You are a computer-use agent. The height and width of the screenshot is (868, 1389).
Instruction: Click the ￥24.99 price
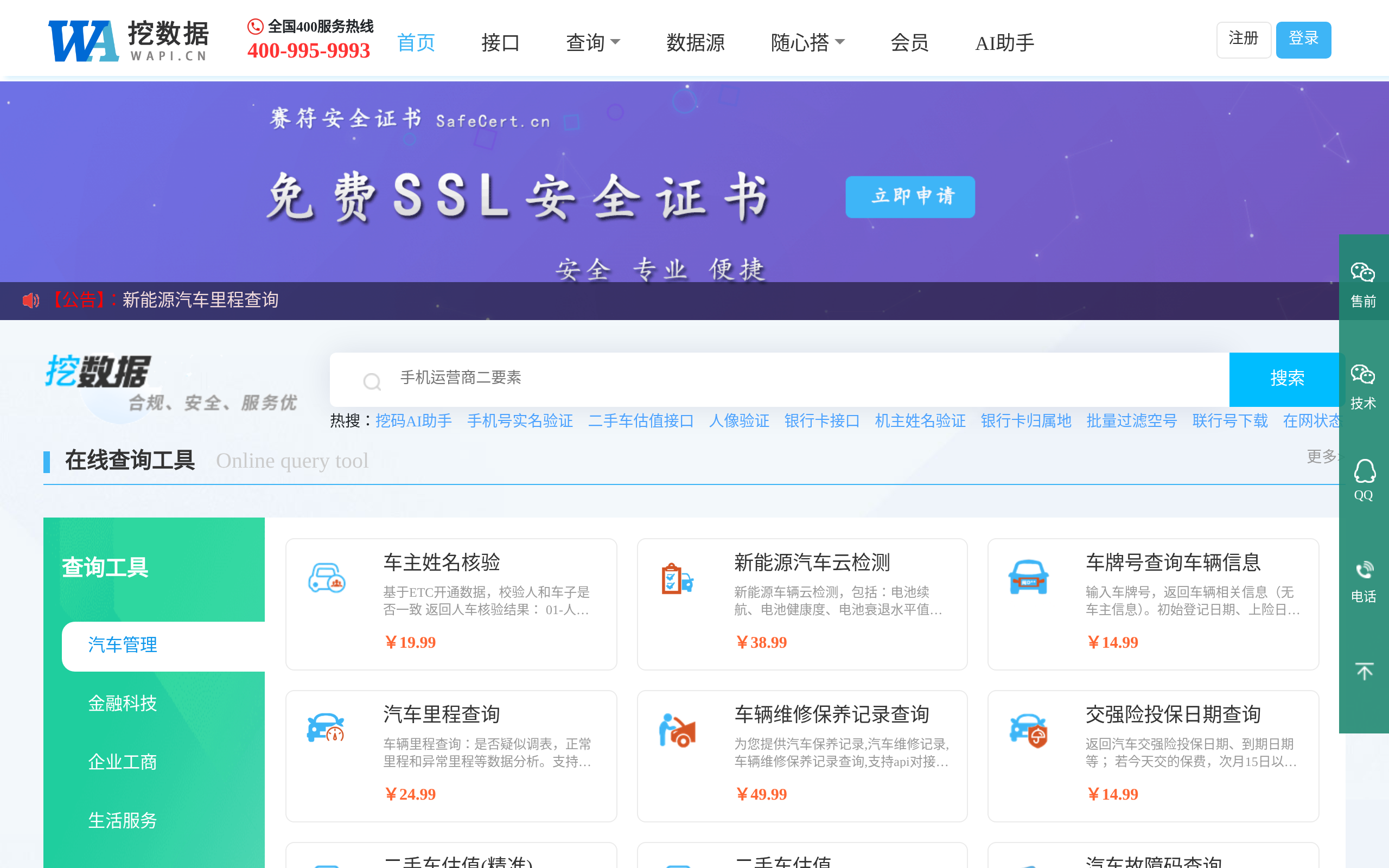(x=410, y=795)
